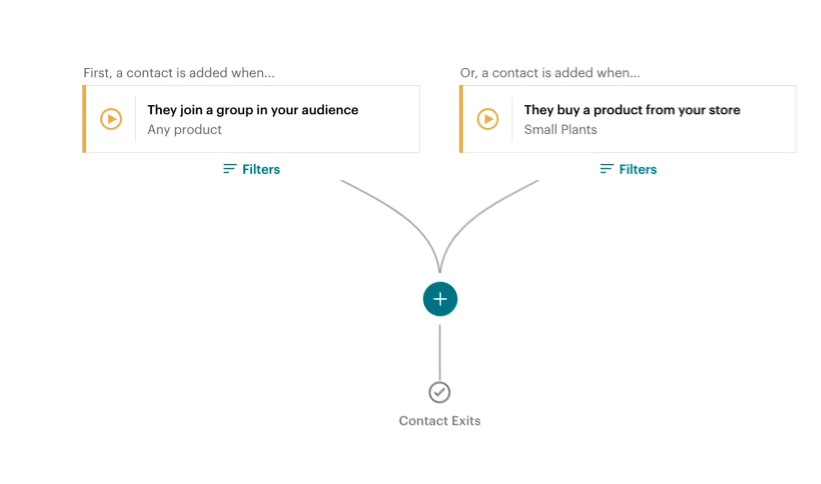Open the Filters link below the buy-product trigger
This screenshot has width=821, height=484.
(x=638, y=169)
